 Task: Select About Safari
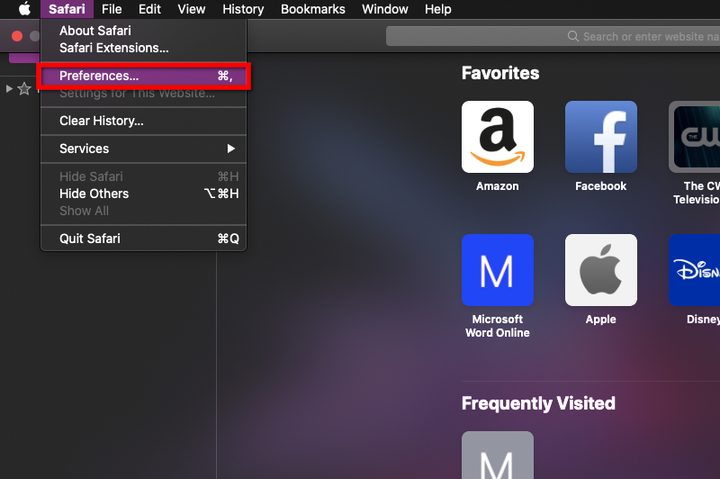point(144,30)
